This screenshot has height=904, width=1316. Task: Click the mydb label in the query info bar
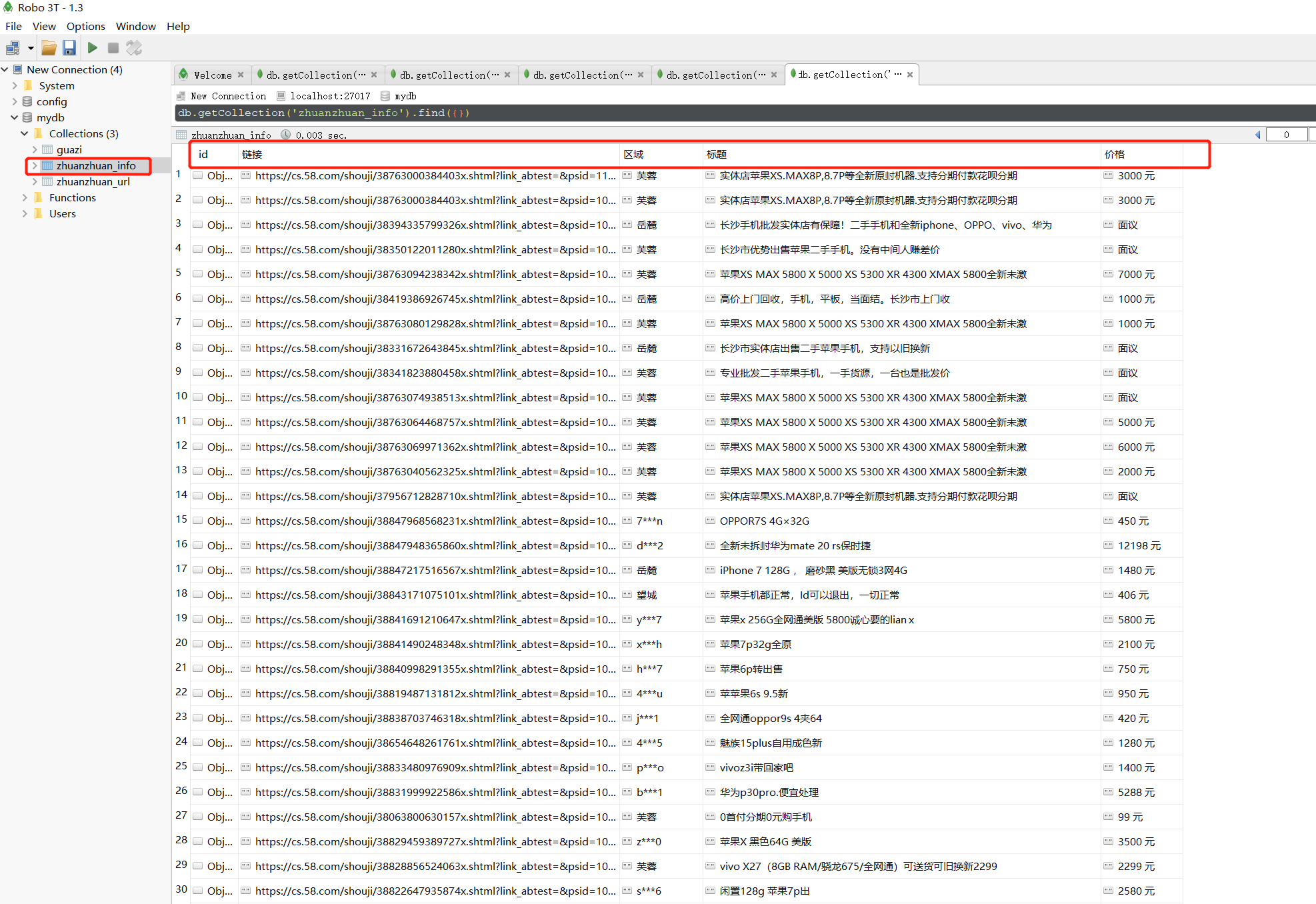click(x=405, y=96)
